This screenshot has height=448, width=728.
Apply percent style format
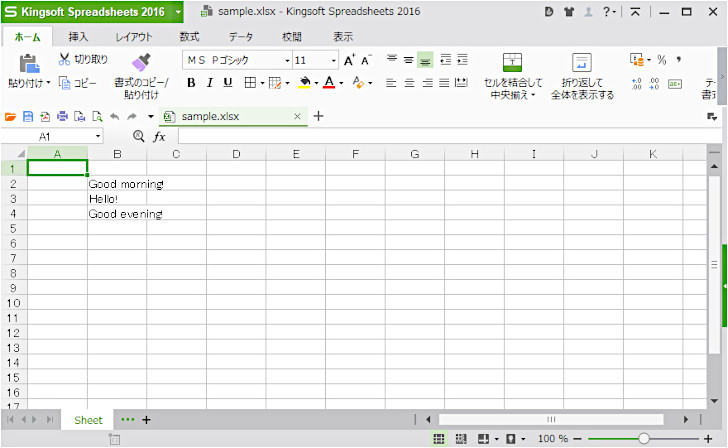click(662, 60)
